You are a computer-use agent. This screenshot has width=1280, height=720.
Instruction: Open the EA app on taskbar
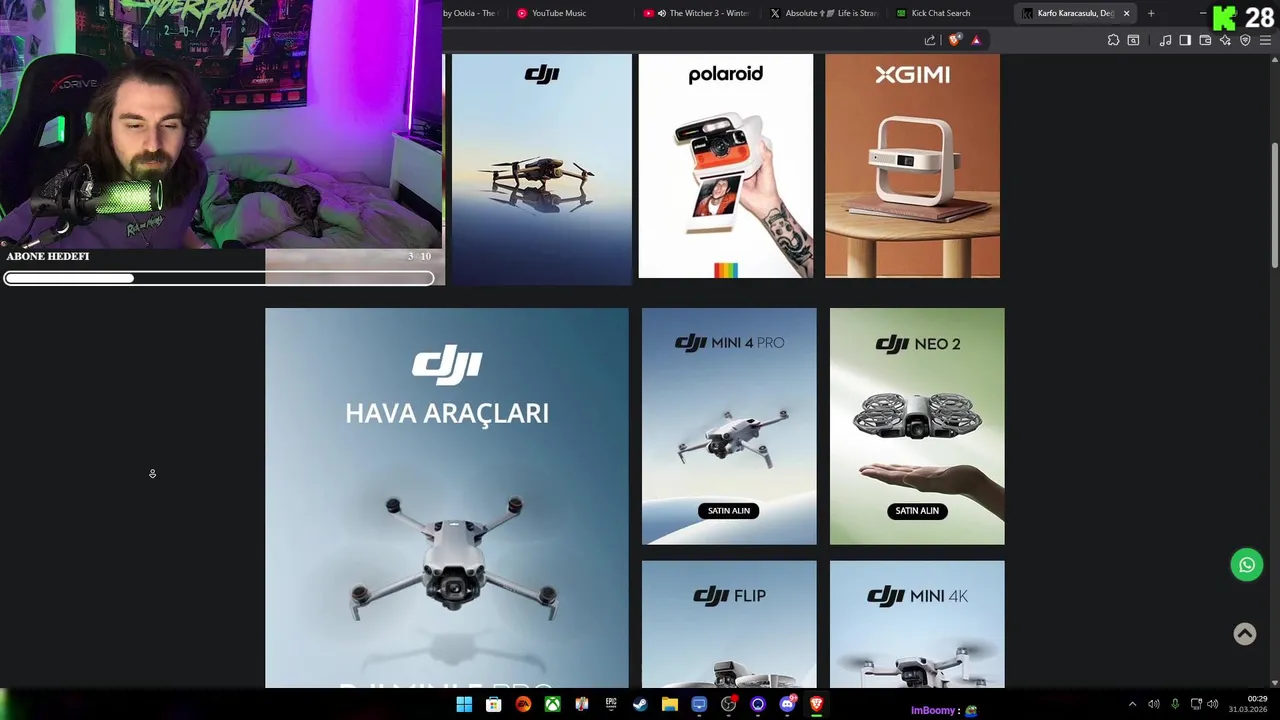[523, 705]
